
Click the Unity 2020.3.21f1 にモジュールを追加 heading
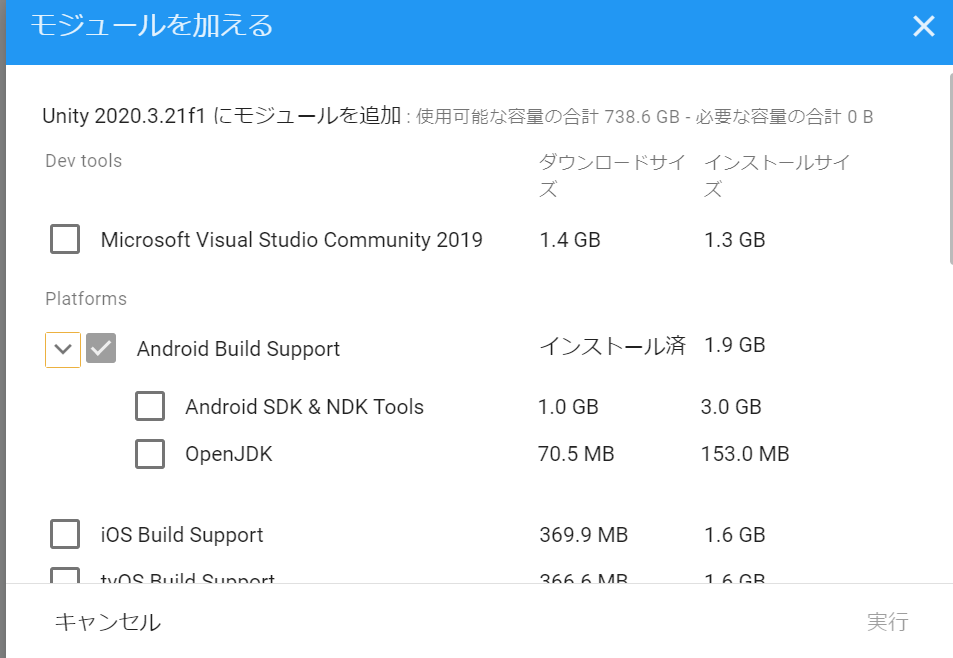tap(222, 115)
